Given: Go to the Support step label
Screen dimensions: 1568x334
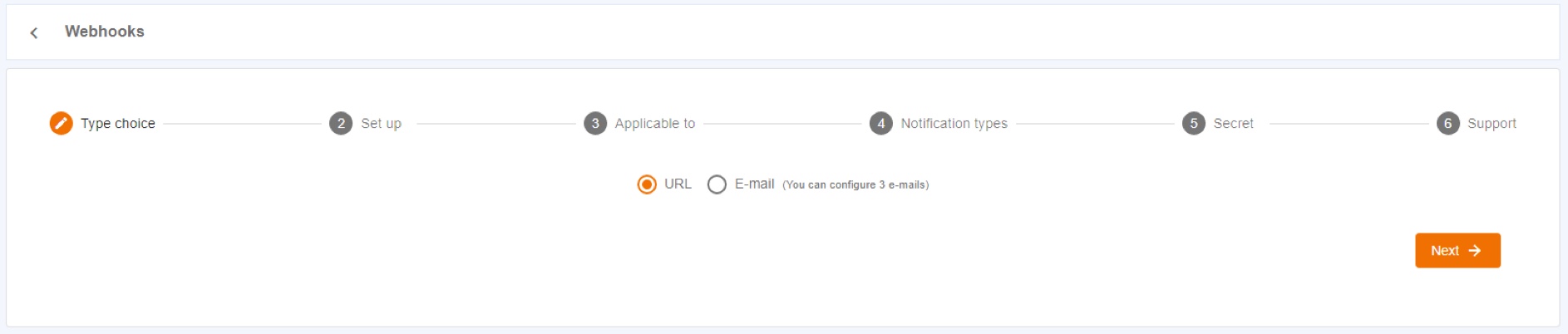Looking at the screenshot, I should 1492,123.
